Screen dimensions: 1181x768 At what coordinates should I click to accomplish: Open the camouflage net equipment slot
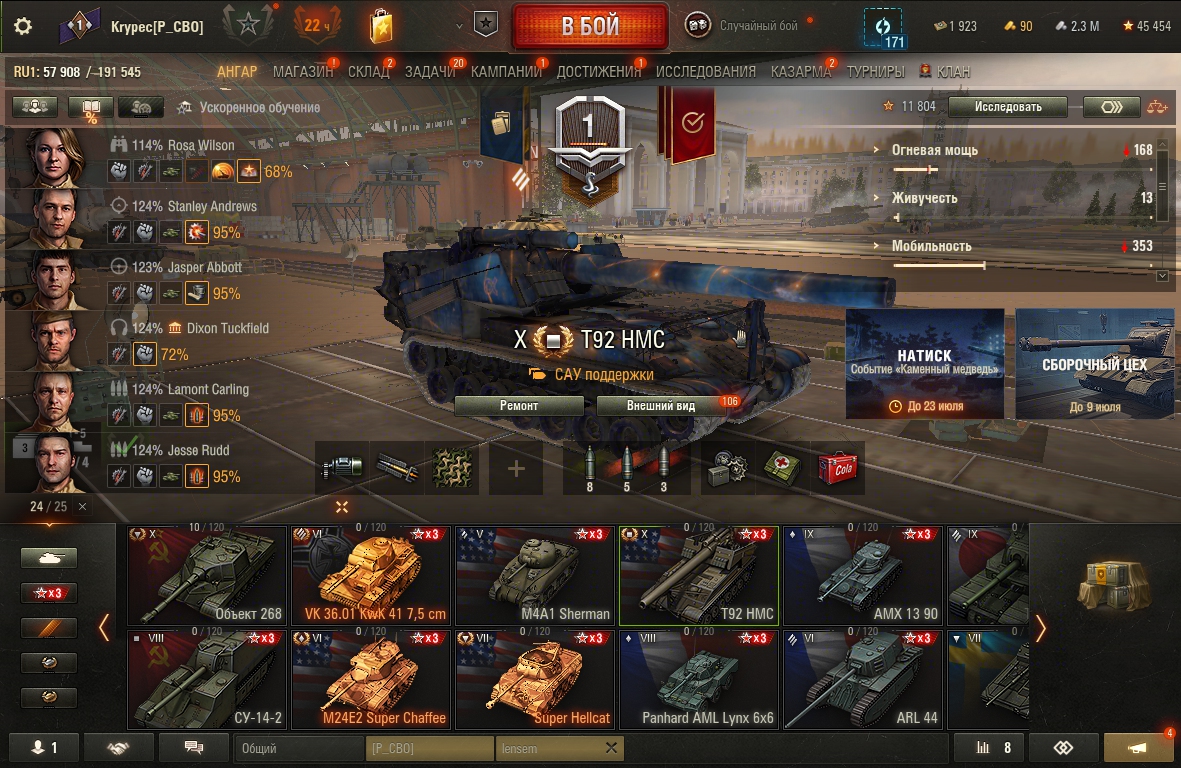pyautogui.click(x=452, y=468)
